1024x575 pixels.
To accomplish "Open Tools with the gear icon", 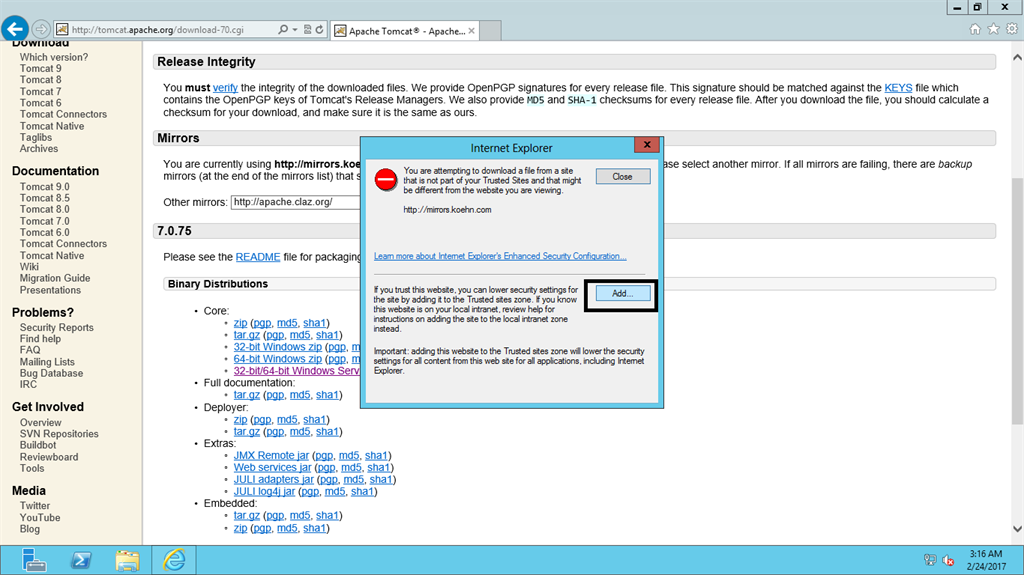I will pyautogui.click(x=1012, y=29).
